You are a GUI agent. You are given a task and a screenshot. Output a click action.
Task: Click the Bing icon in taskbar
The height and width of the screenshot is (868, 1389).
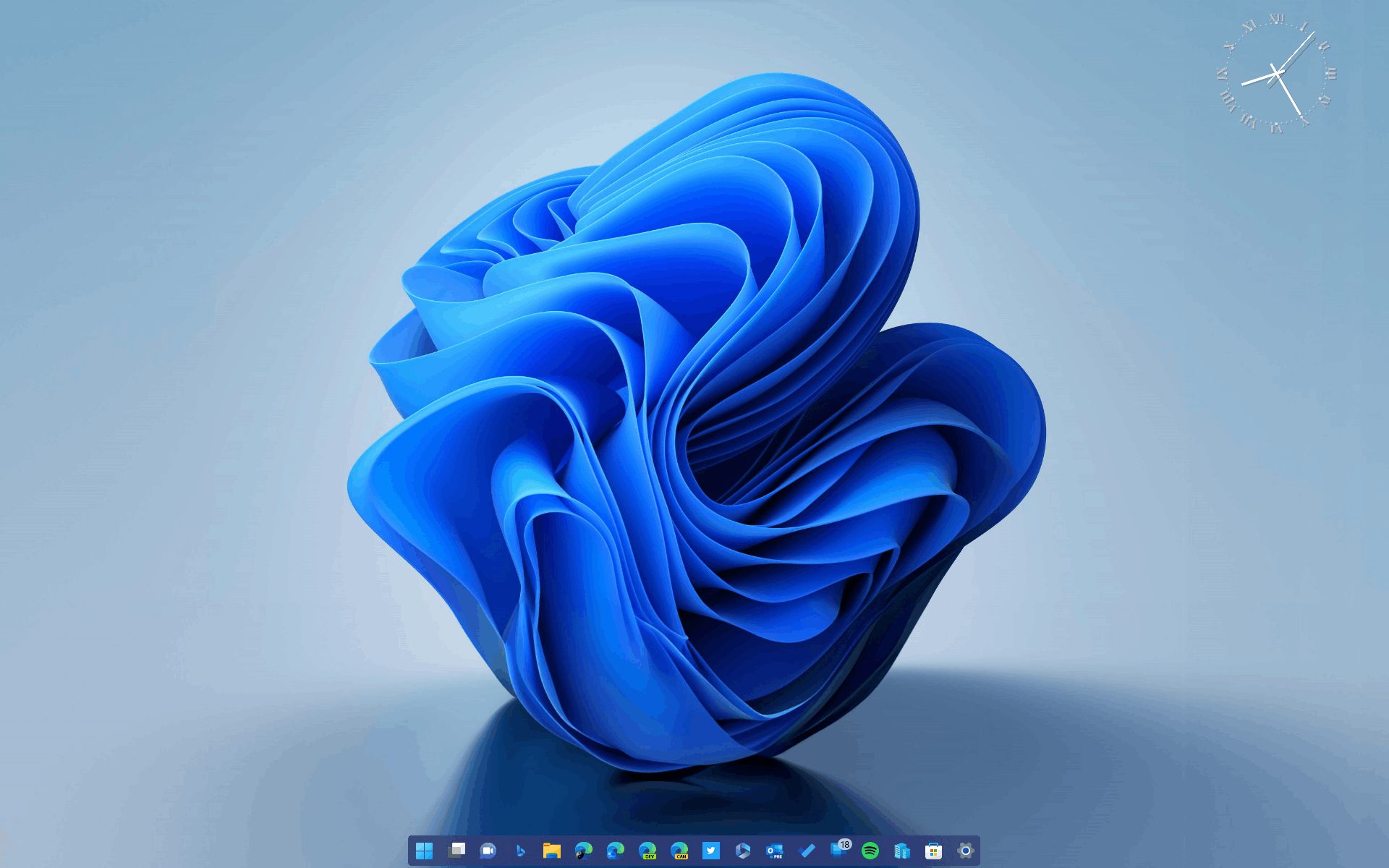pyautogui.click(x=520, y=851)
